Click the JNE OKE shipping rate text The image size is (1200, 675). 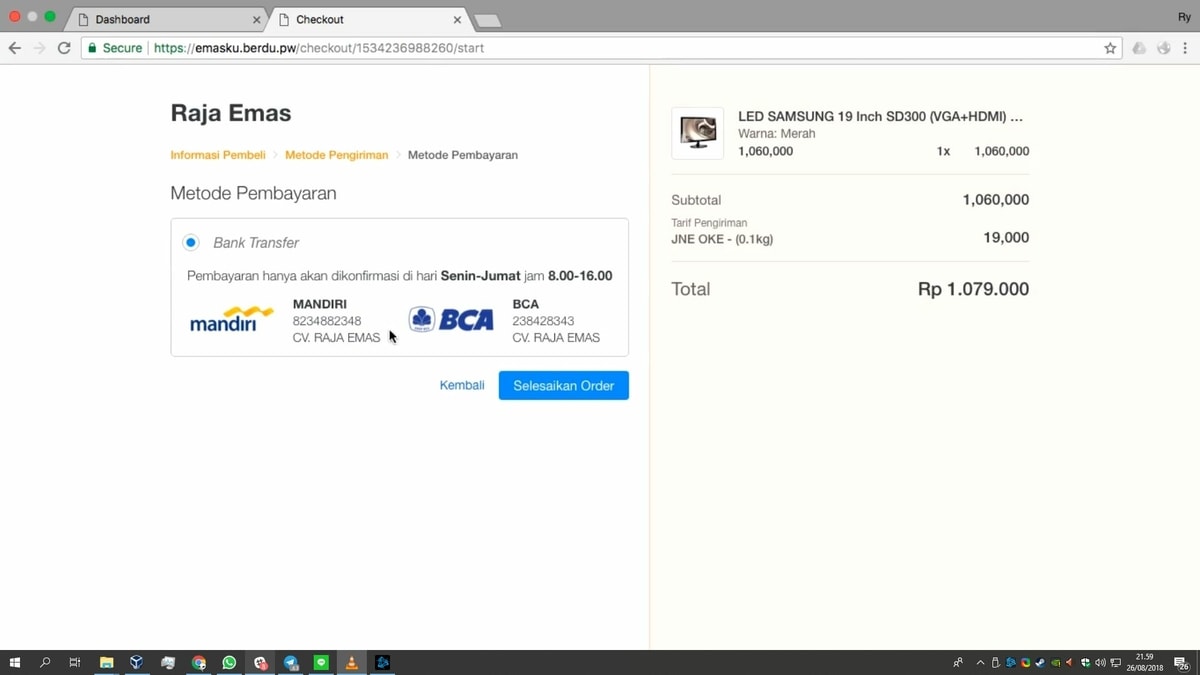(x=722, y=239)
